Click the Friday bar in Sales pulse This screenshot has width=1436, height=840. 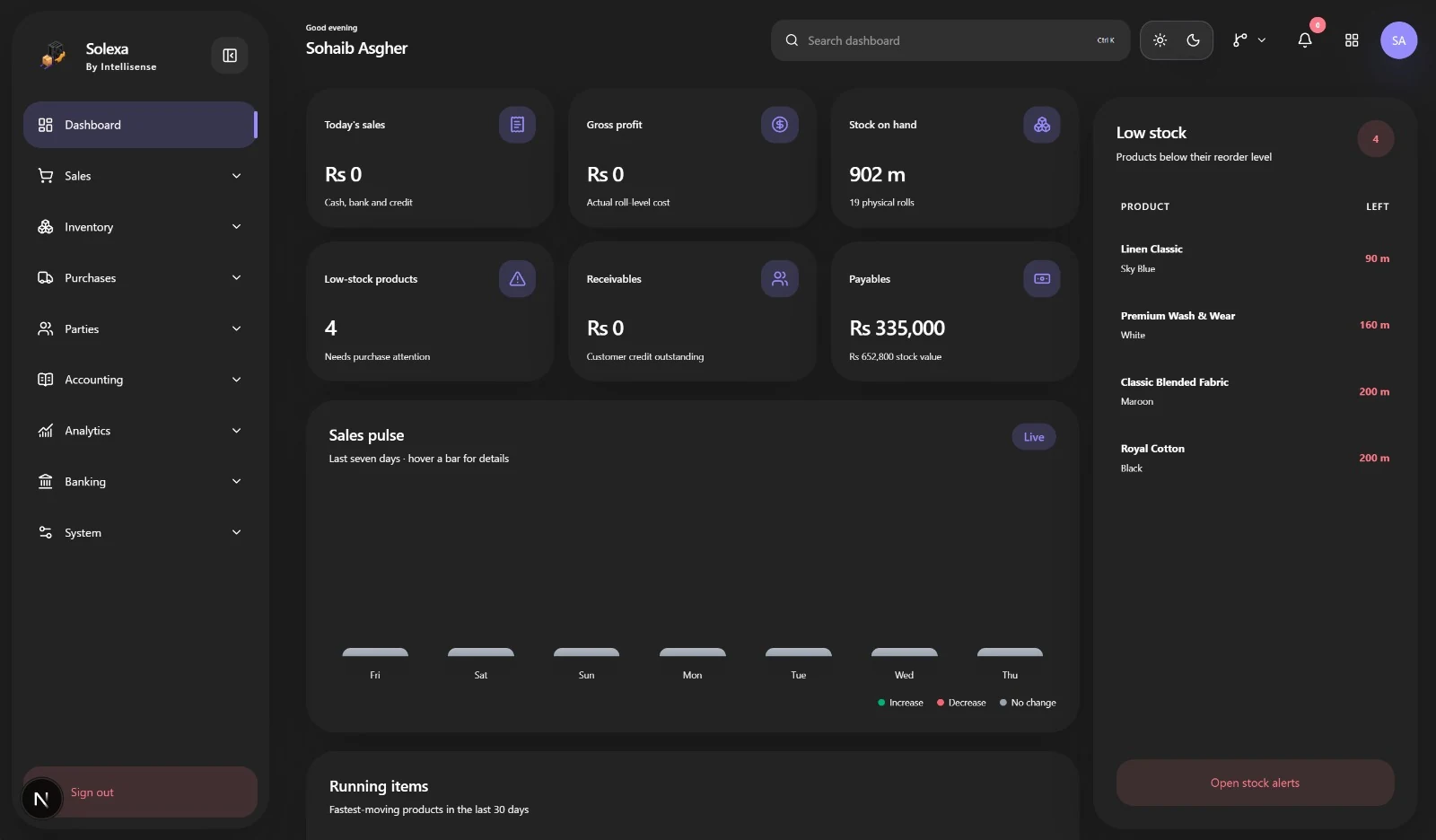pyautogui.click(x=375, y=652)
